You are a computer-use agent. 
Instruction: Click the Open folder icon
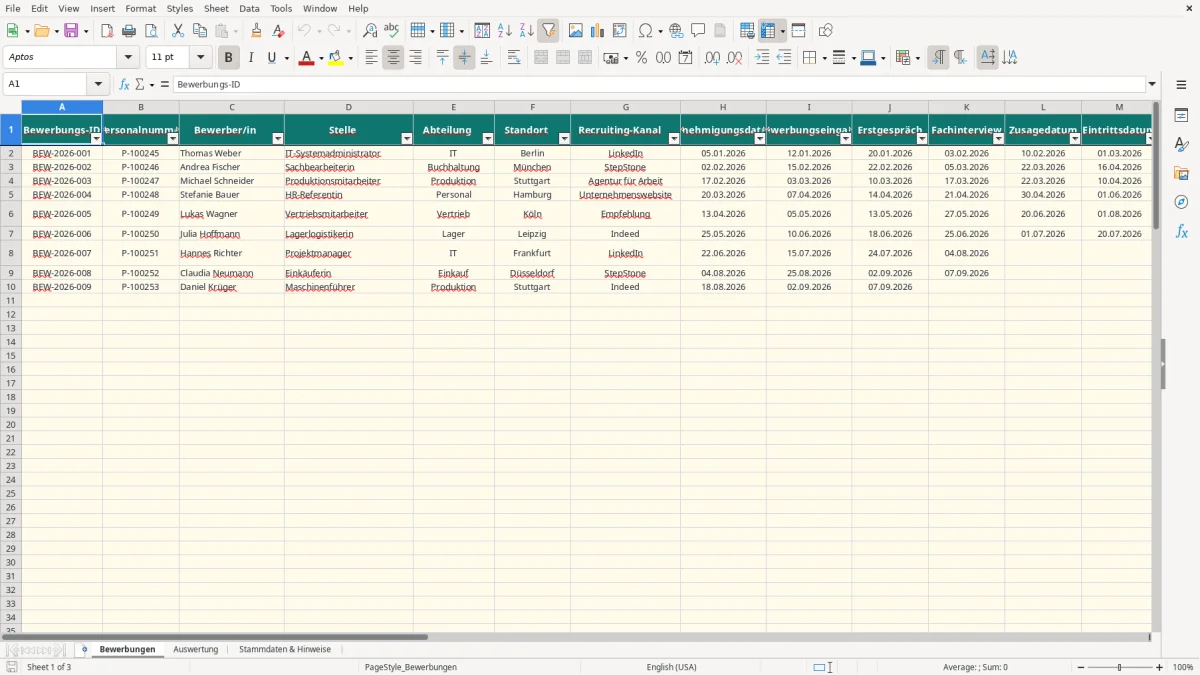[41, 31]
